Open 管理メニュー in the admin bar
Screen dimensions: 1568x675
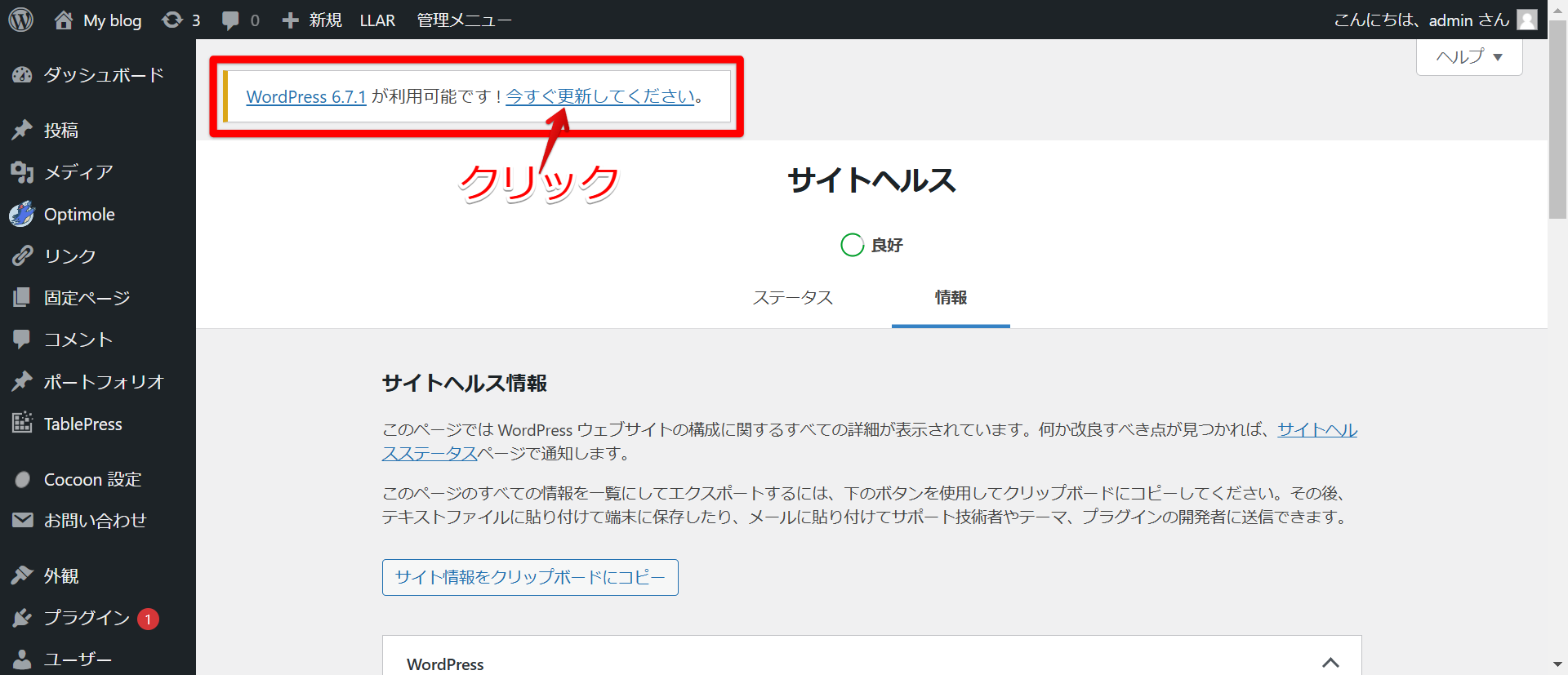click(x=464, y=20)
